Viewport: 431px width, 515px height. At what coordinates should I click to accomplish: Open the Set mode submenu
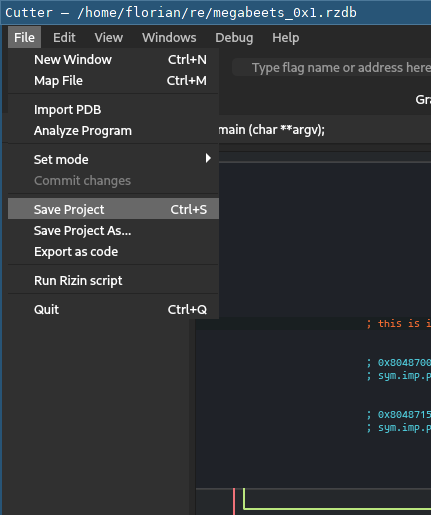coord(113,160)
